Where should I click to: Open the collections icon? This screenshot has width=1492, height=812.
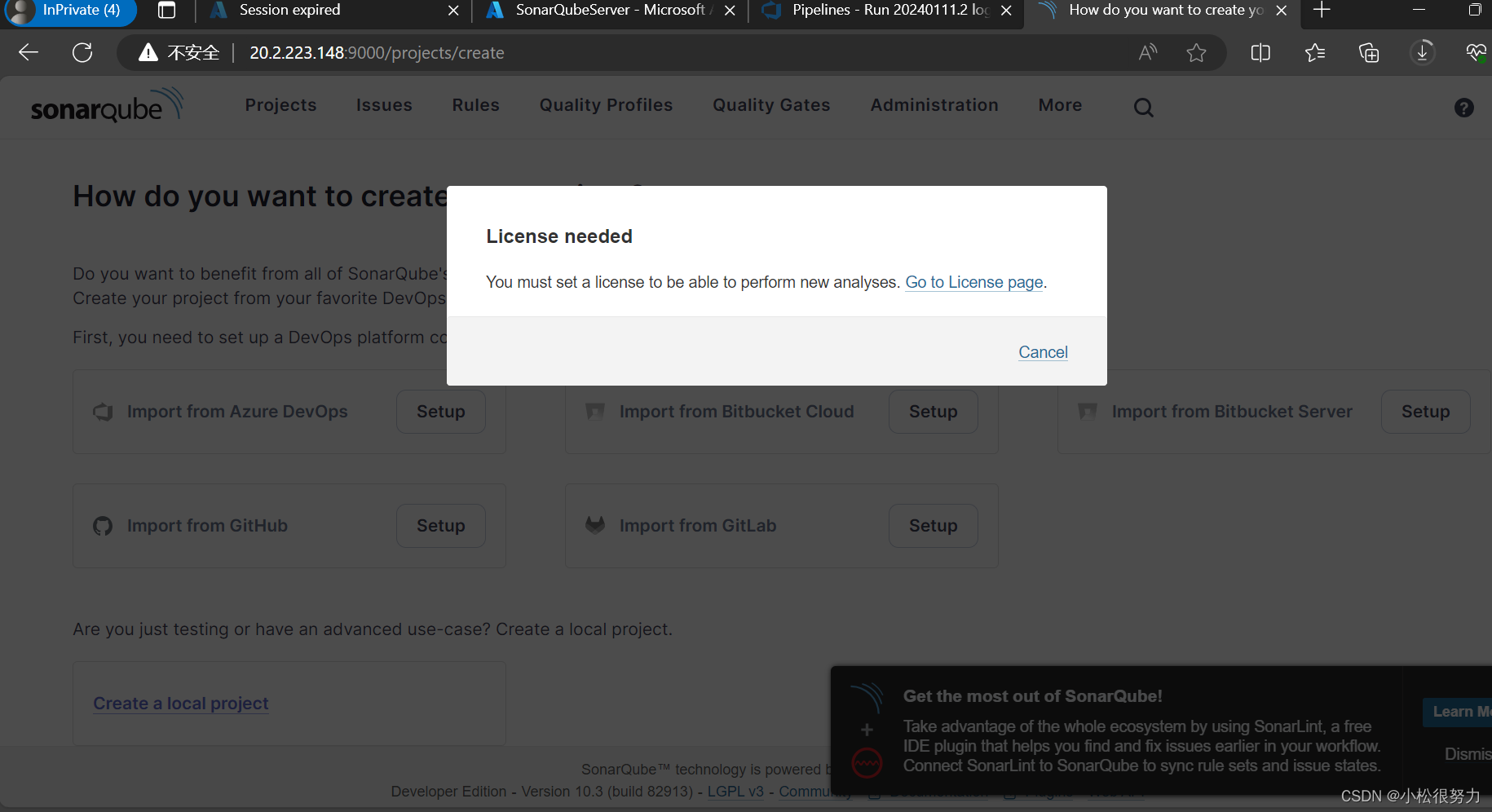[1369, 53]
